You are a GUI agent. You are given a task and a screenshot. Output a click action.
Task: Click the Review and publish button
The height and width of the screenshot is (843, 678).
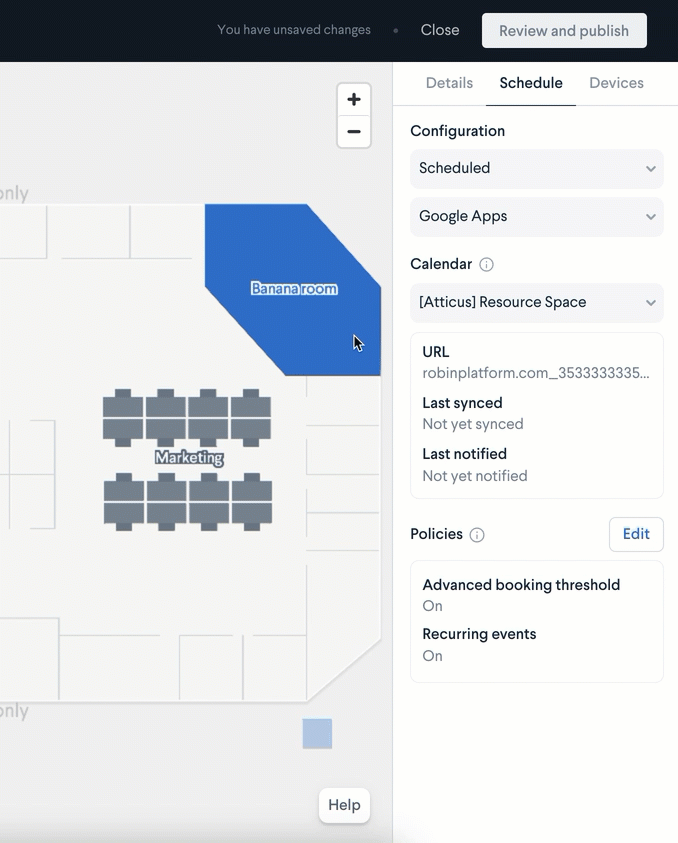(564, 30)
